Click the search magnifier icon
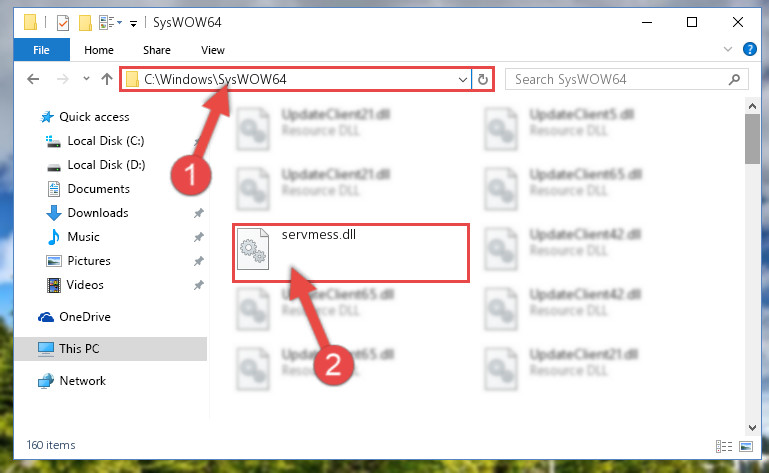769x473 pixels. 734,79
